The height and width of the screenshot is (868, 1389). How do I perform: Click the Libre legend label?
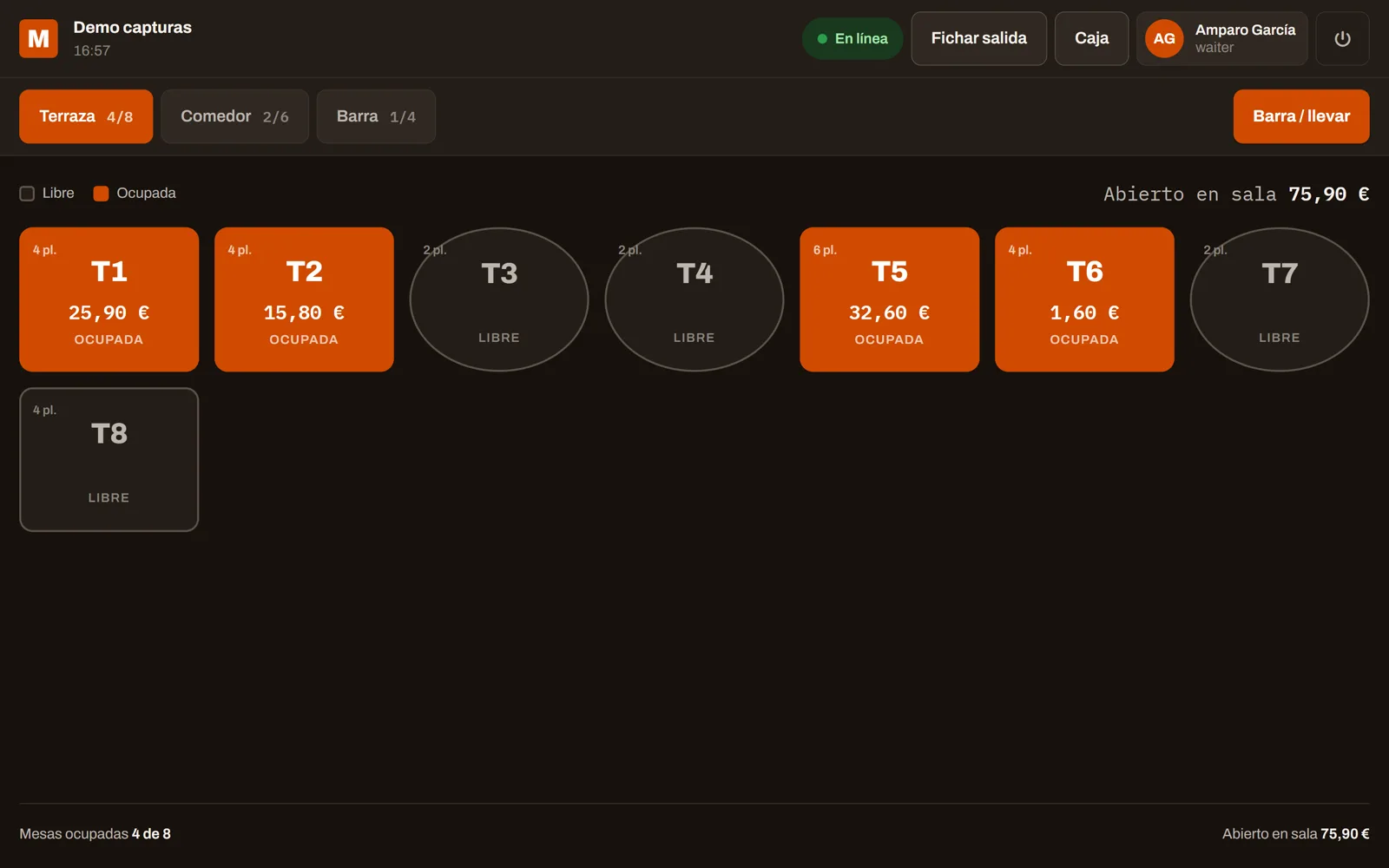[x=58, y=193]
